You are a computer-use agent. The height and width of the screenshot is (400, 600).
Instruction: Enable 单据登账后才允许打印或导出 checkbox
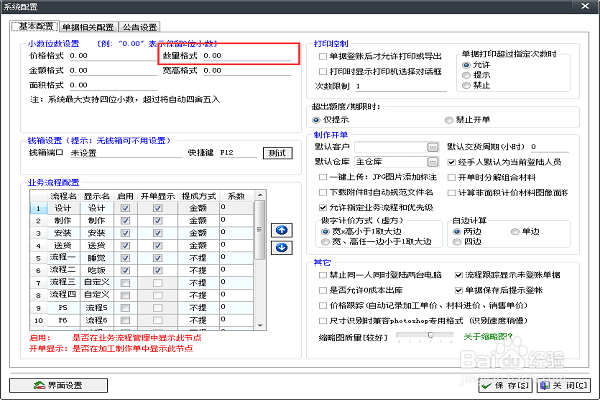(x=323, y=57)
